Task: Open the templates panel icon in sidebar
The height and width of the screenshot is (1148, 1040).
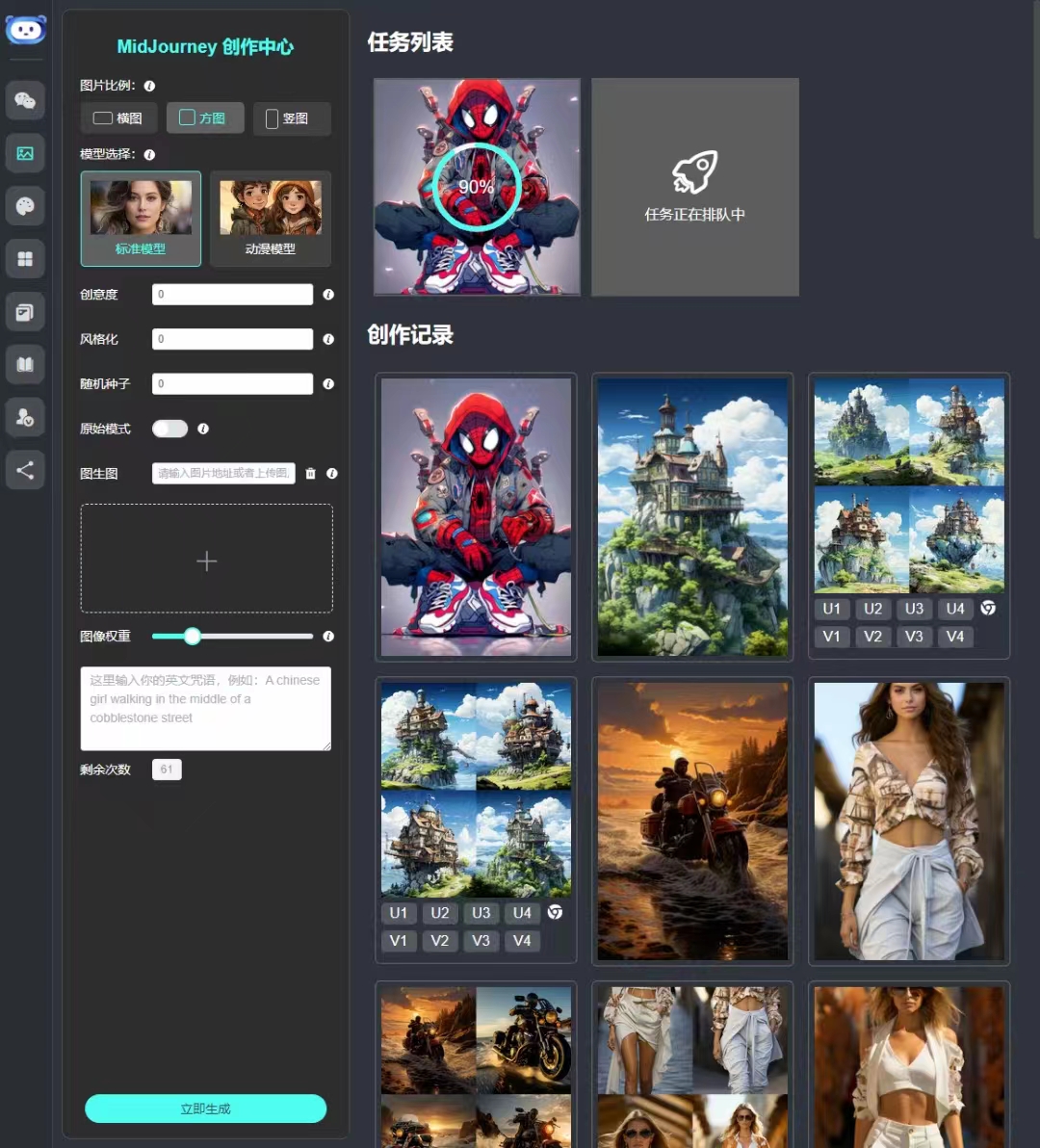Action: [25, 311]
